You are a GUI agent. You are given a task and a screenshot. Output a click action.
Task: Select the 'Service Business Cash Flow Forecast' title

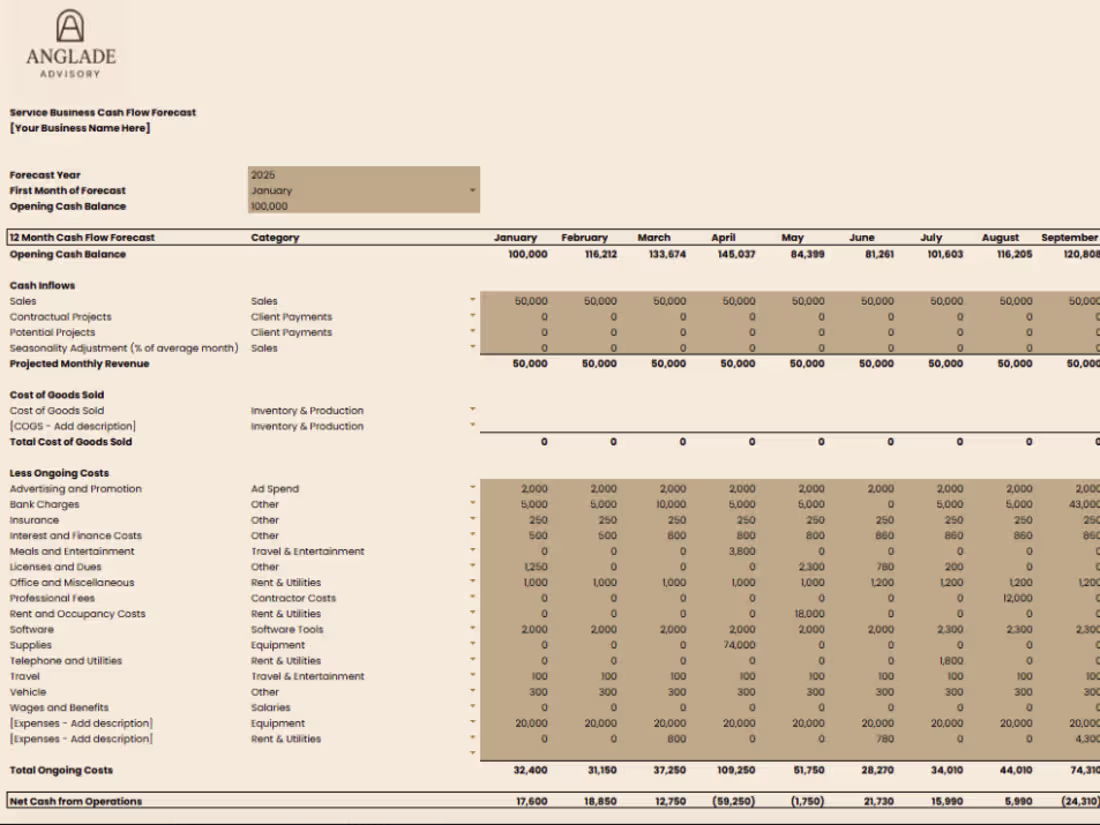(102, 112)
